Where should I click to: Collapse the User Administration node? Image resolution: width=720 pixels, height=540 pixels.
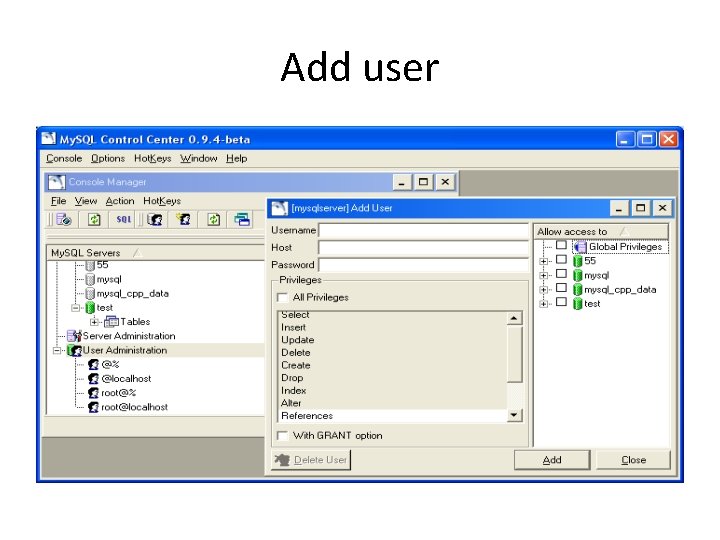tap(56, 350)
